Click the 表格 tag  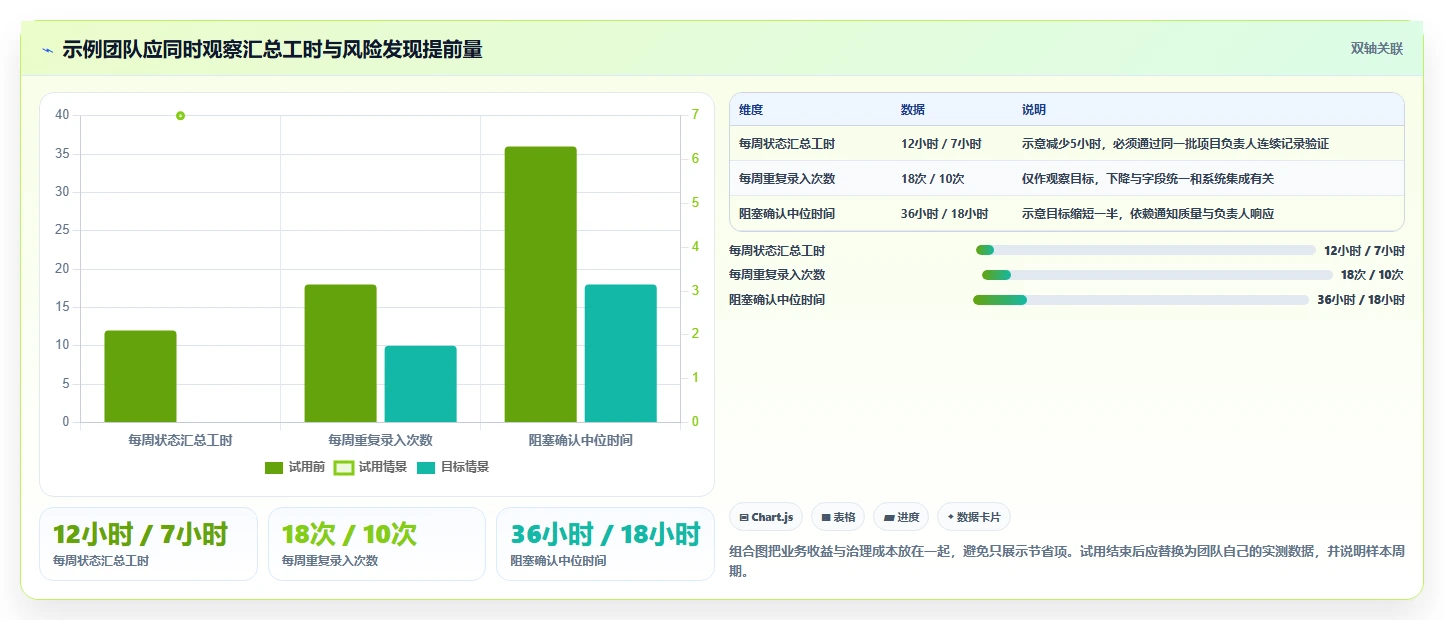[x=838, y=517]
